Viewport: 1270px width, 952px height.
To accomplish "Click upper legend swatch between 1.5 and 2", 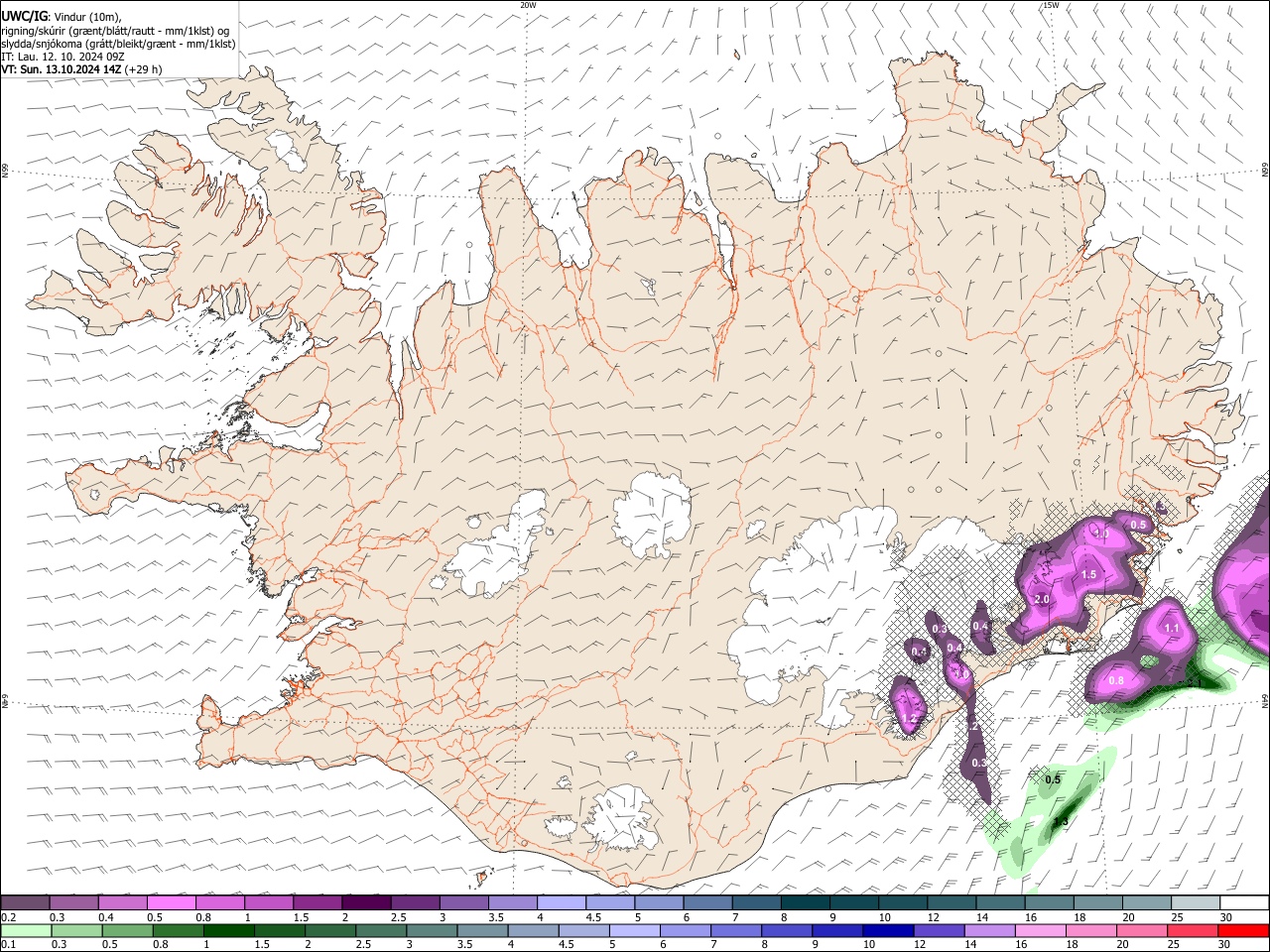I will [317, 902].
